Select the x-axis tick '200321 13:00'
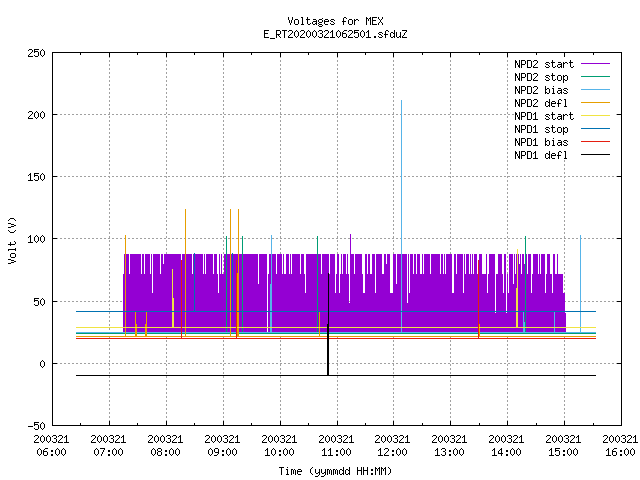 pyautogui.click(x=450, y=446)
